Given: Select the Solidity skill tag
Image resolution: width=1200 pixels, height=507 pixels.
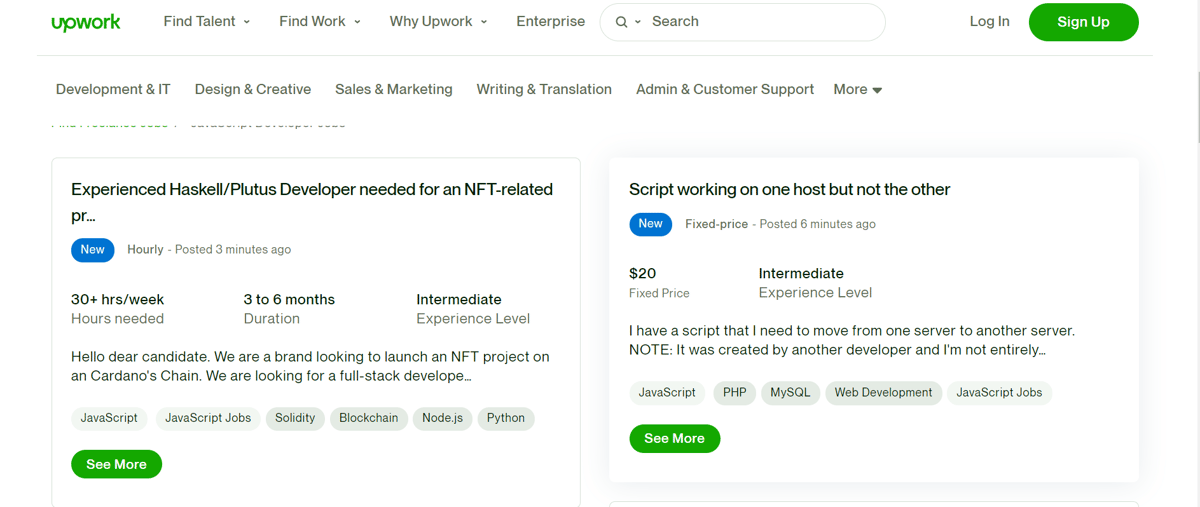Looking at the screenshot, I should (x=295, y=418).
